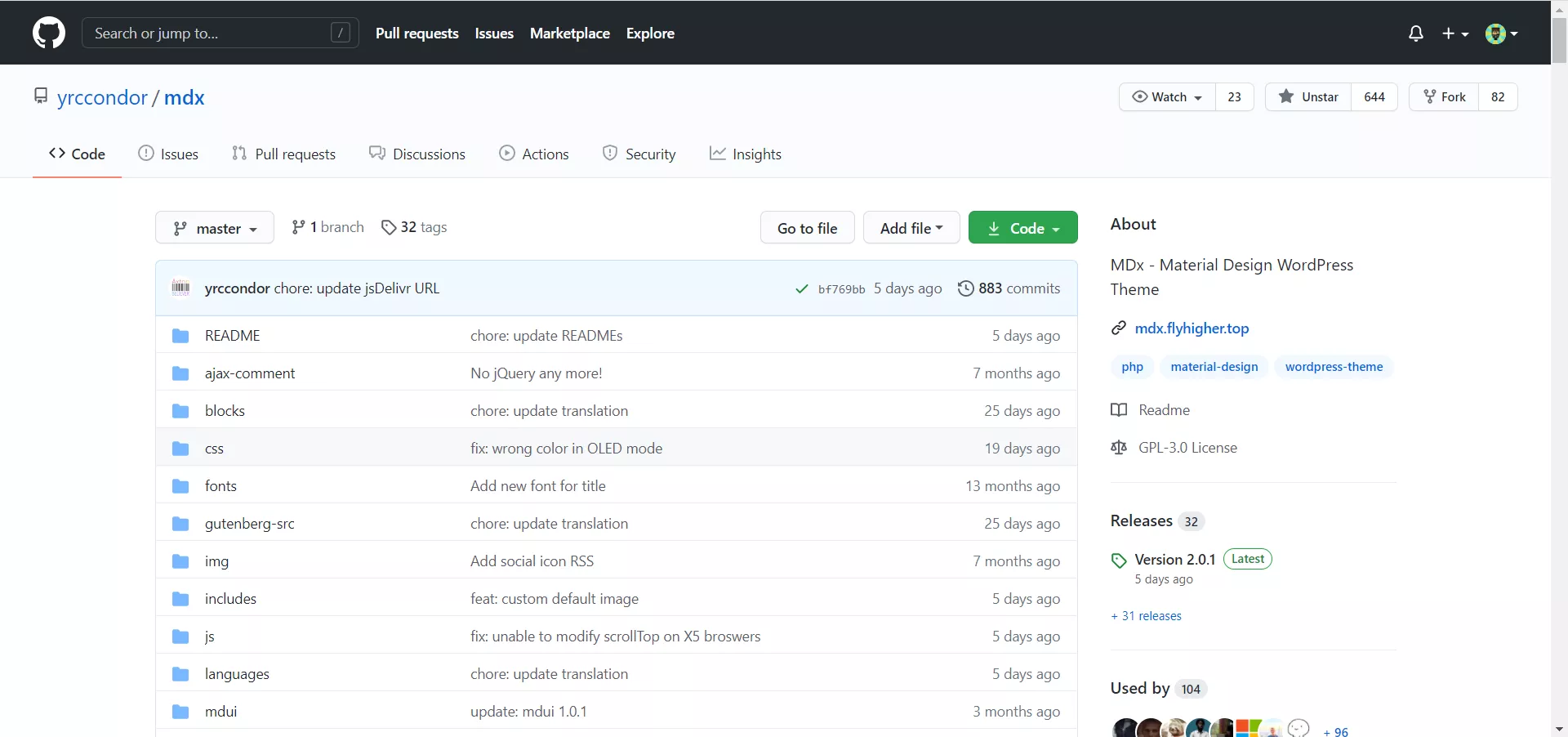Visit mdx.flyhigher.top website link

tap(1192, 328)
